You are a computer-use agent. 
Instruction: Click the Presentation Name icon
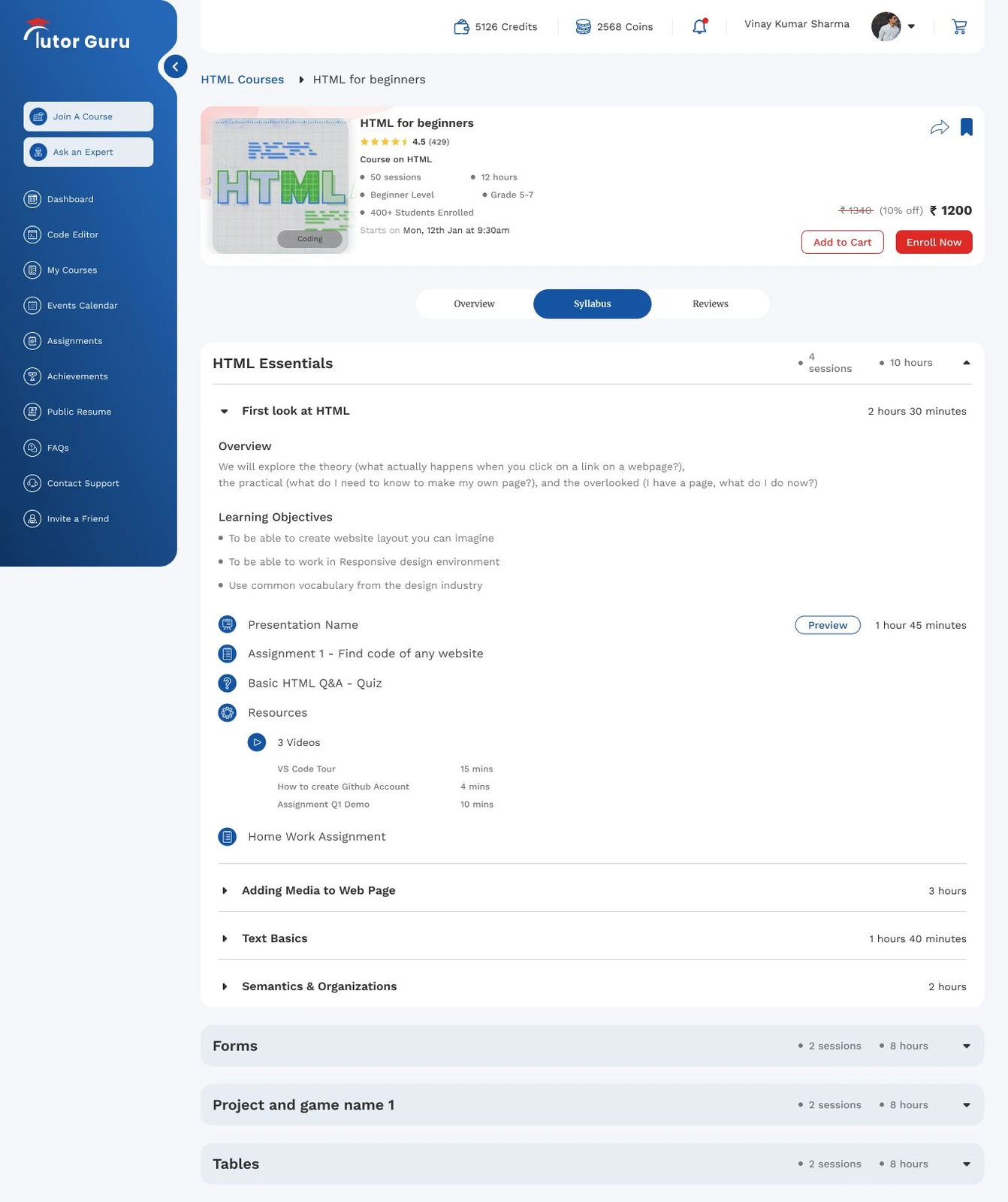pyautogui.click(x=227, y=624)
